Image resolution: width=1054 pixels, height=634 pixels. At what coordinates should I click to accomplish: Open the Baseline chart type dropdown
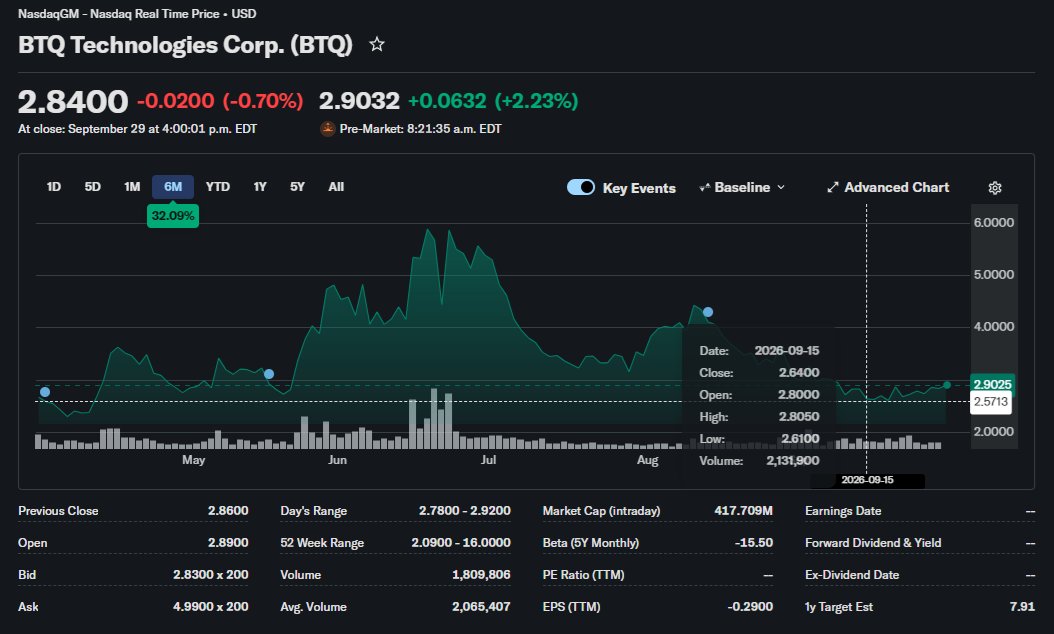pos(742,188)
